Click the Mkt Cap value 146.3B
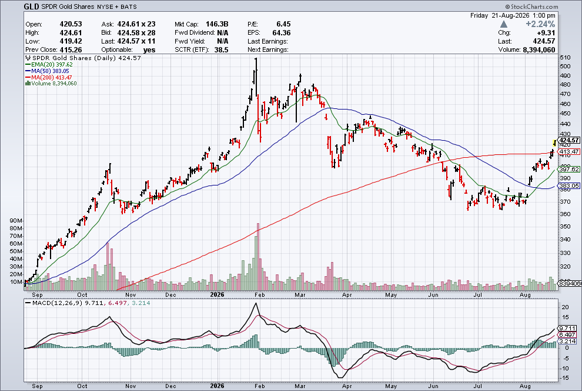The image size is (582, 391). pos(217,24)
